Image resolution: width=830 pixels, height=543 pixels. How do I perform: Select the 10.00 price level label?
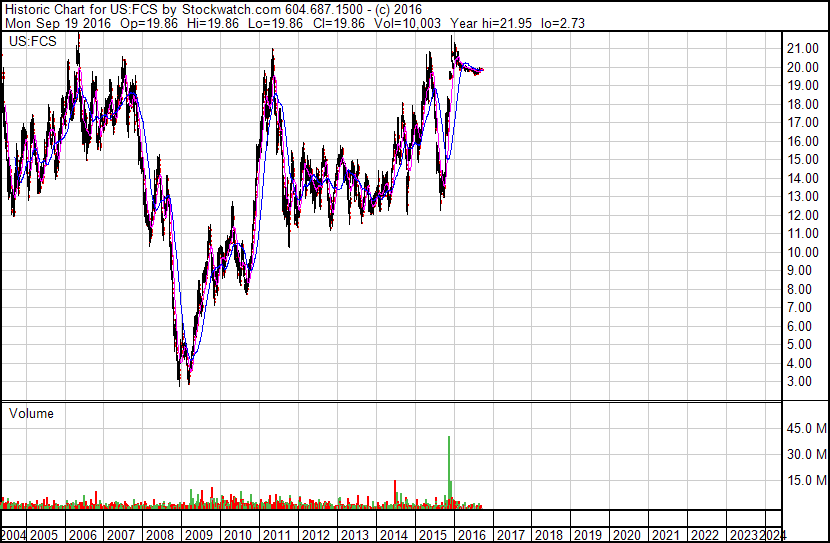[802, 252]
